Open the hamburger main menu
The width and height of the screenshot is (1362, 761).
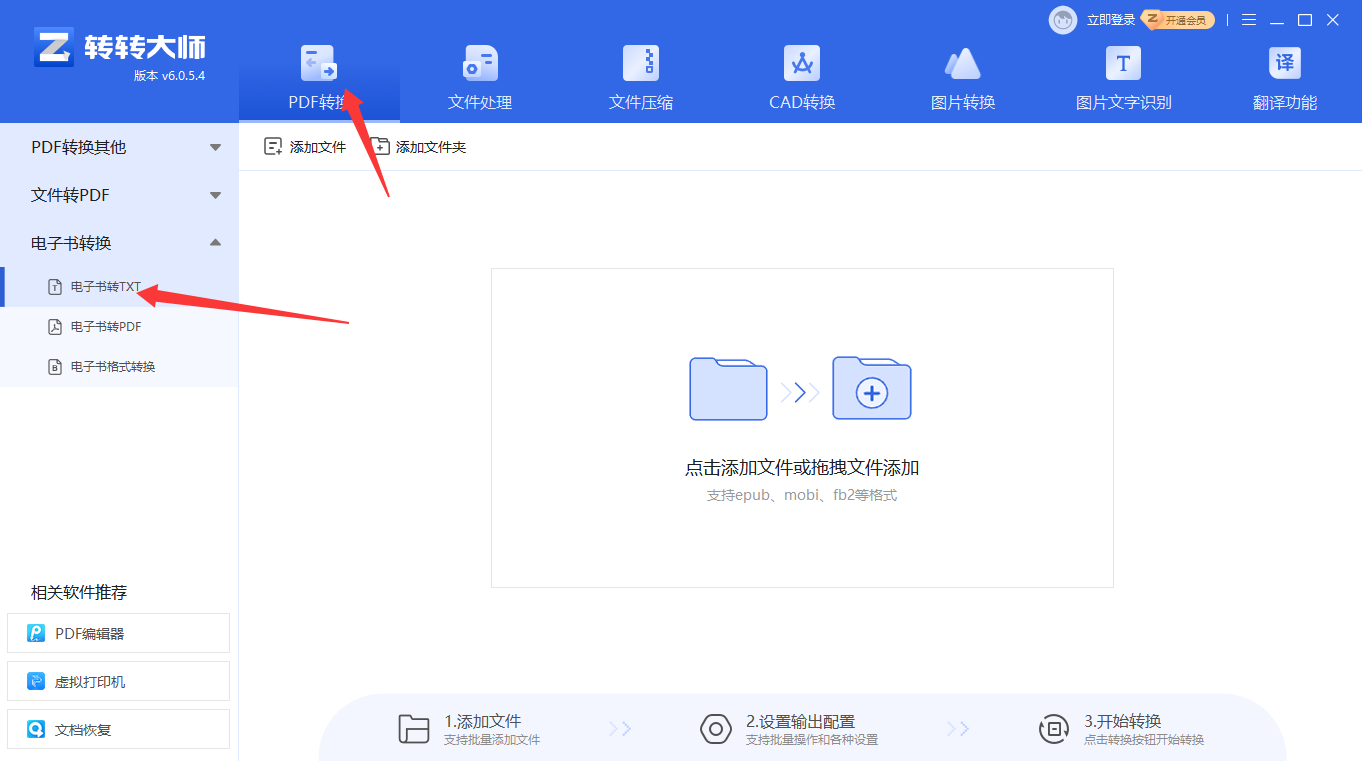point(1249,20)
